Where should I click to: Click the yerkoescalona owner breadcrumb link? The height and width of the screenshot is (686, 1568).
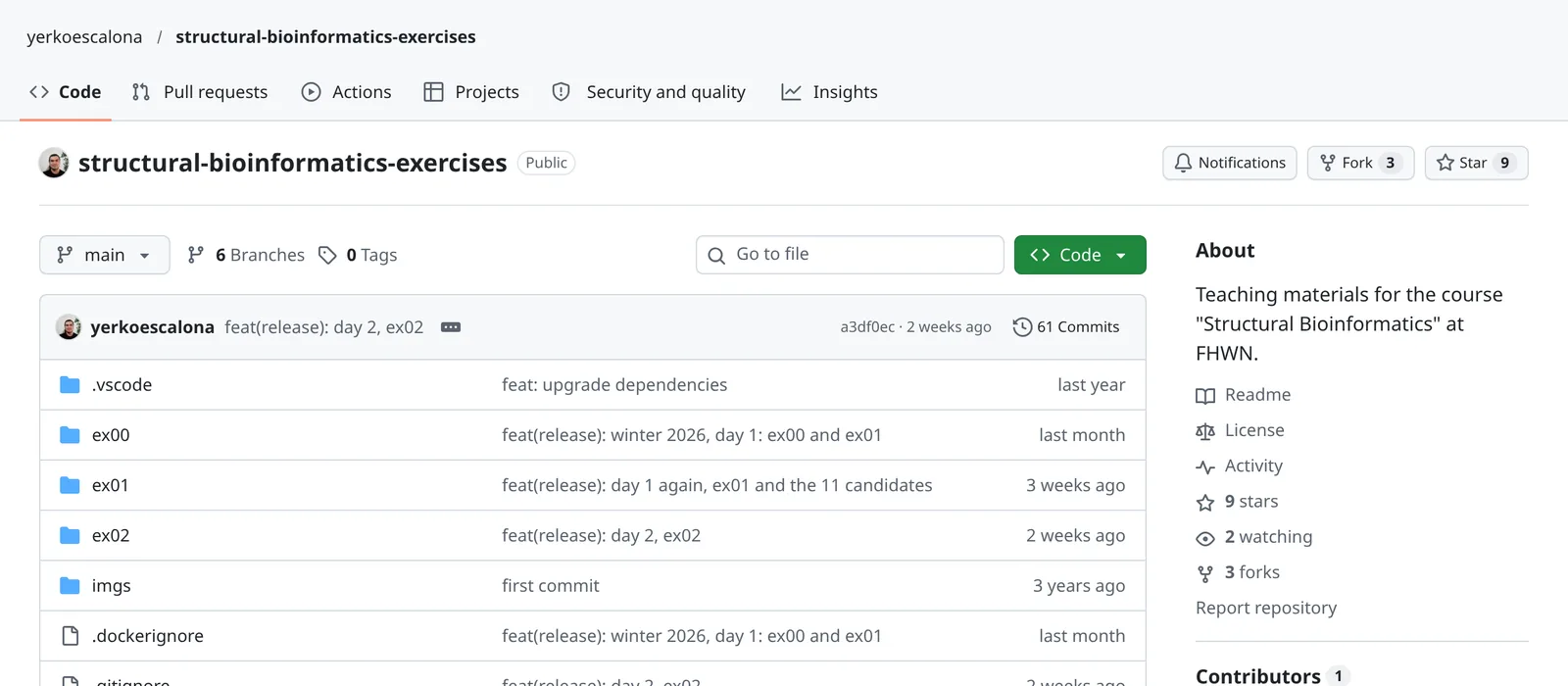pyautogui.click(x=84, y=37)
